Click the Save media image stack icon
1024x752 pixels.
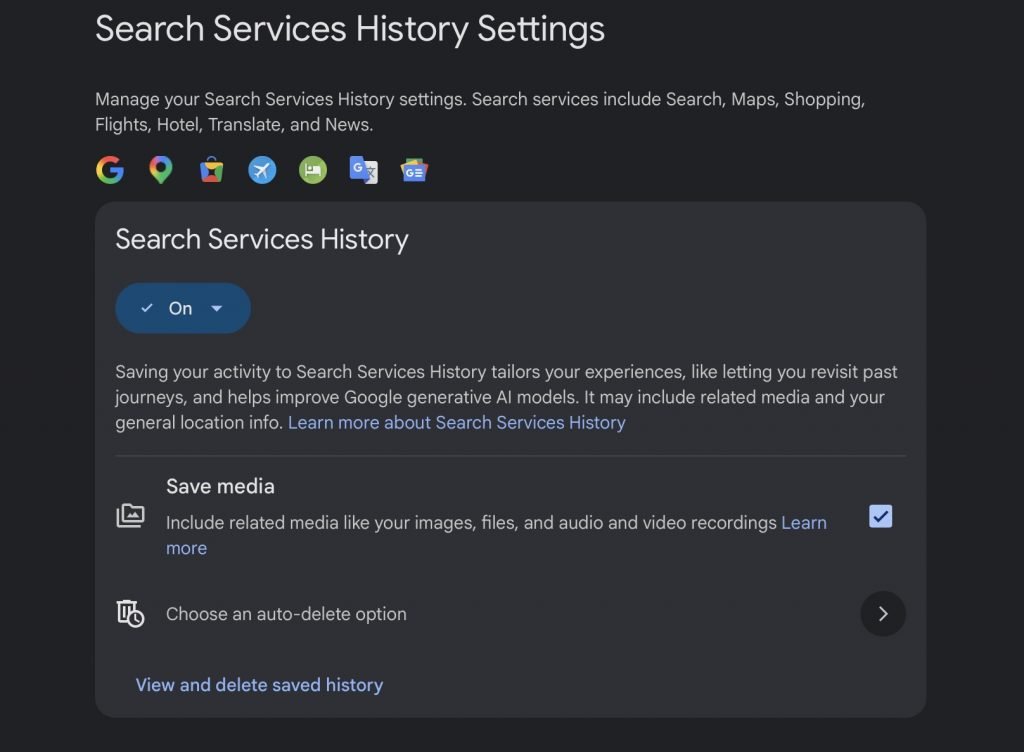click(x=131, y=516)
